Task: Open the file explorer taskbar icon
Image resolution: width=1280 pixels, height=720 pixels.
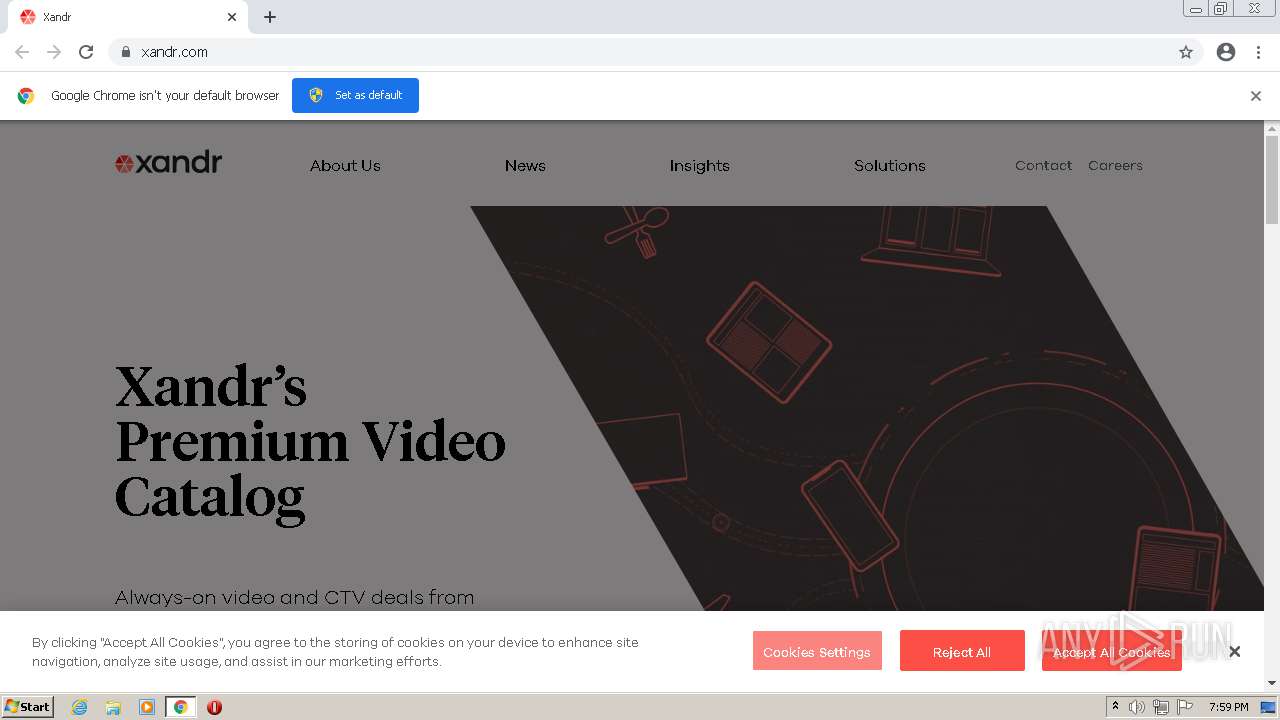Action: (113, 707)
